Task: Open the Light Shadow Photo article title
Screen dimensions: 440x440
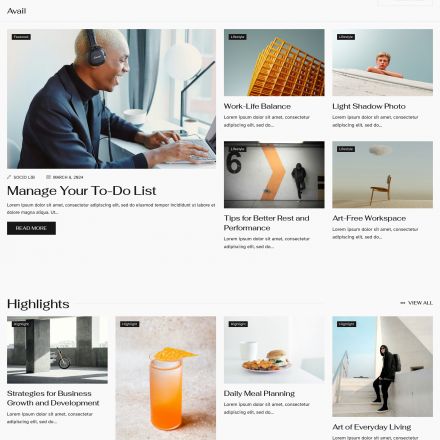Action: (x=369, y=106)
